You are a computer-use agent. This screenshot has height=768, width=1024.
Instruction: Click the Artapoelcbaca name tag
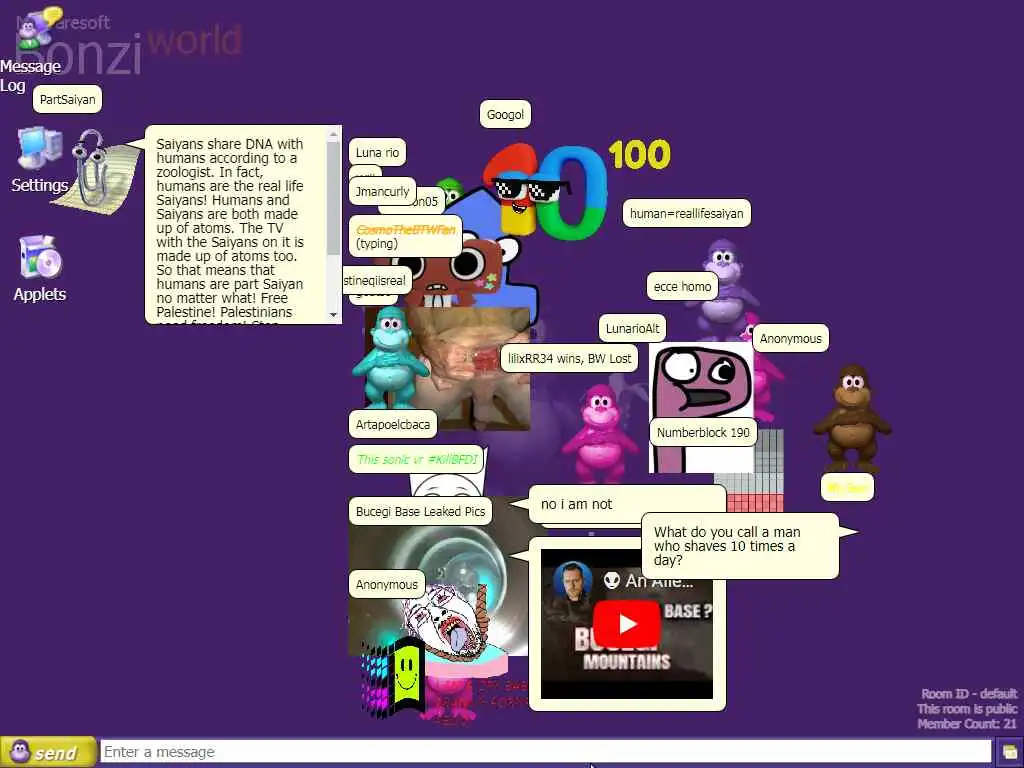tap(392, 424)
